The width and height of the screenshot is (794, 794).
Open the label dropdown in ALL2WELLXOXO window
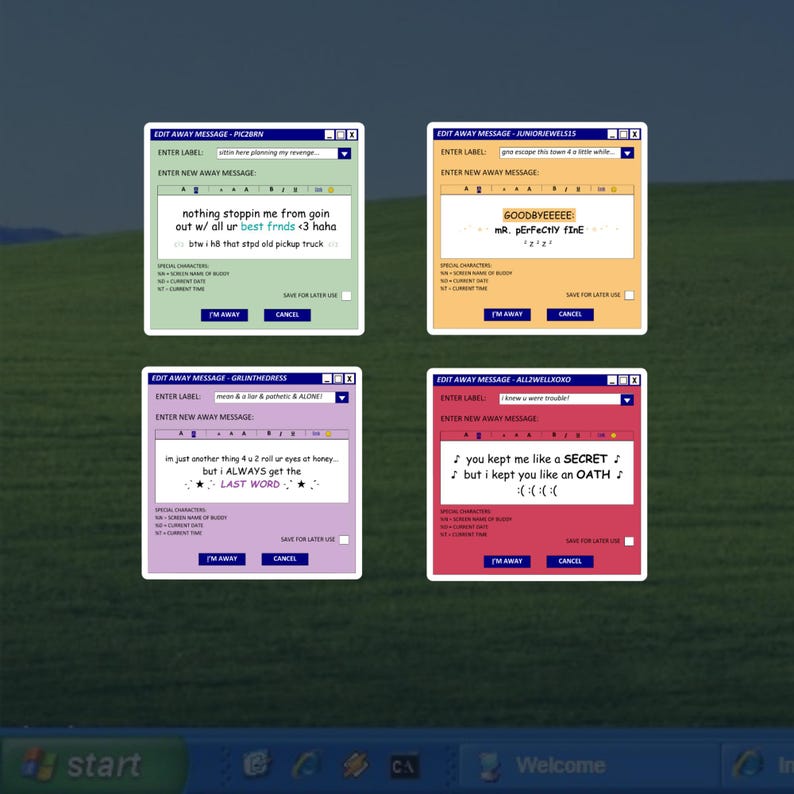click(x=627, y=400)
